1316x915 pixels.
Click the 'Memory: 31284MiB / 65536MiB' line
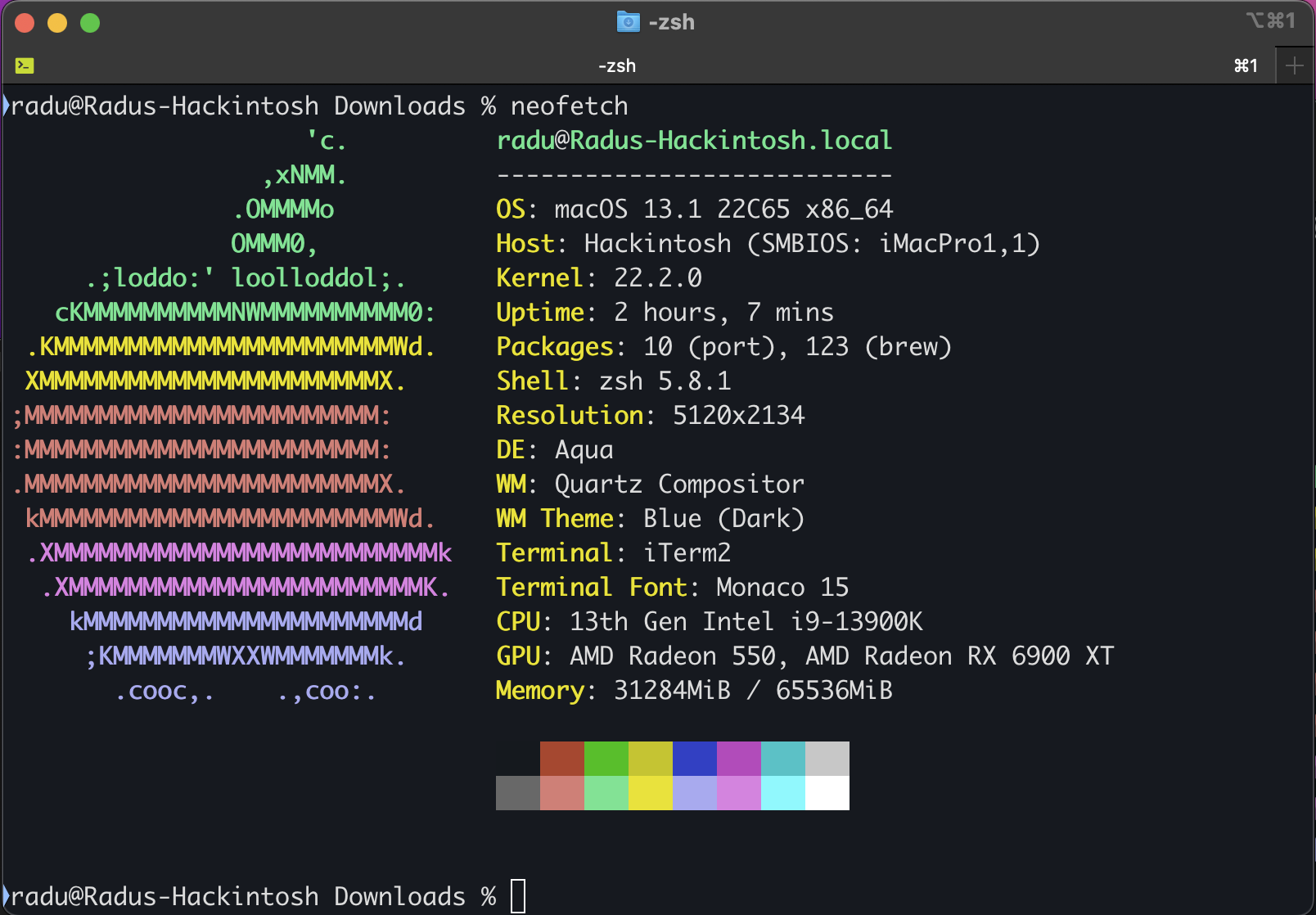pyautogui.click(x=694, y=691)
